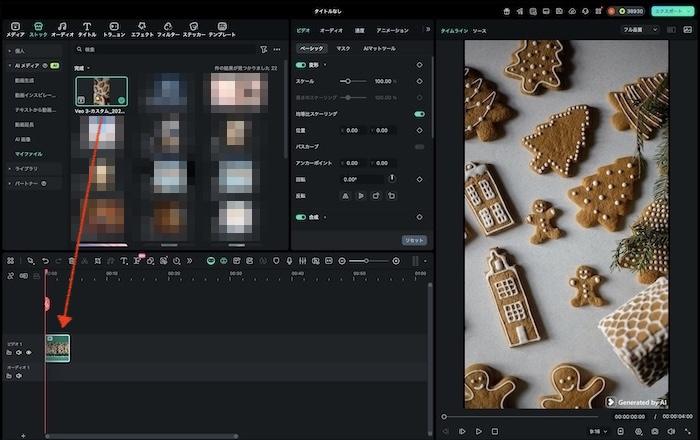700x440 pixels.
Task: Switch to the オーディオ tab in properties panel
Action: pos(331,31)
